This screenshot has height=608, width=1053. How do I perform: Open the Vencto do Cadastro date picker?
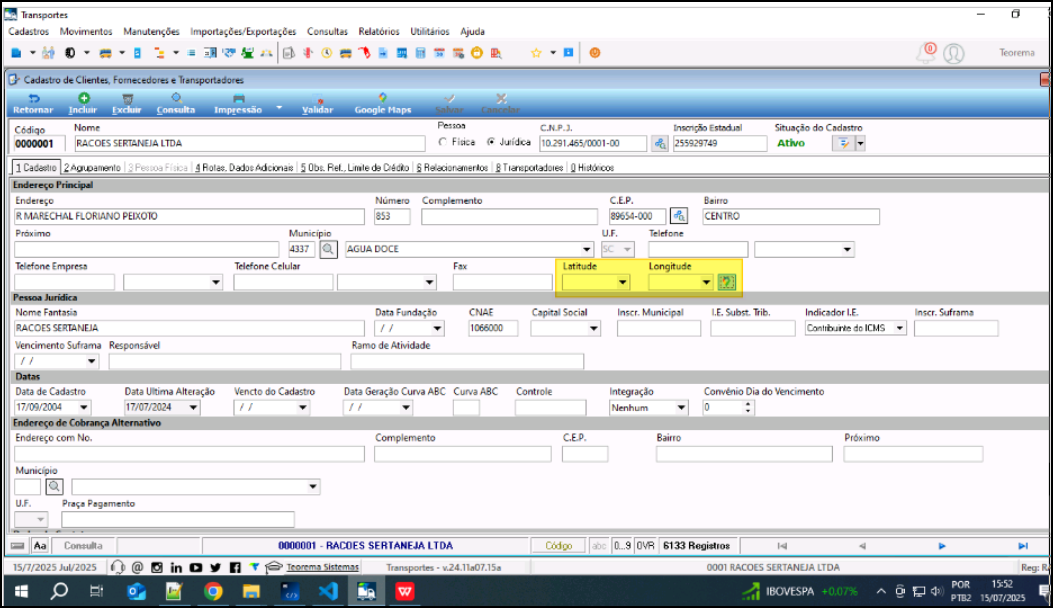tap(302, 407)
